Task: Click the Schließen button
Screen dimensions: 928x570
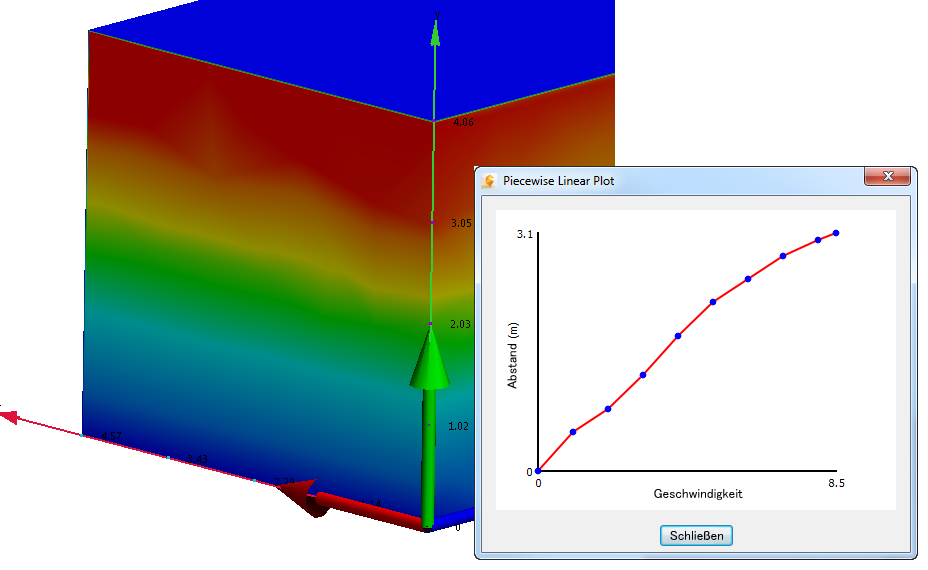Action: 696,536
